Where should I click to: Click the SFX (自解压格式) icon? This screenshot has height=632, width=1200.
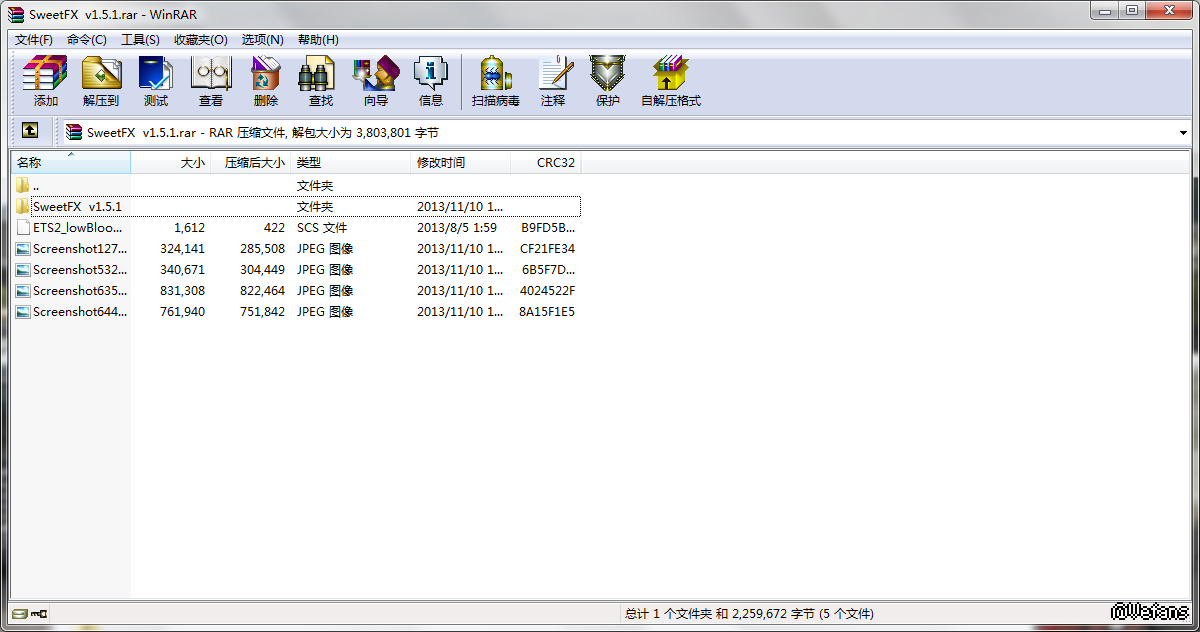(x=671, y=82)
